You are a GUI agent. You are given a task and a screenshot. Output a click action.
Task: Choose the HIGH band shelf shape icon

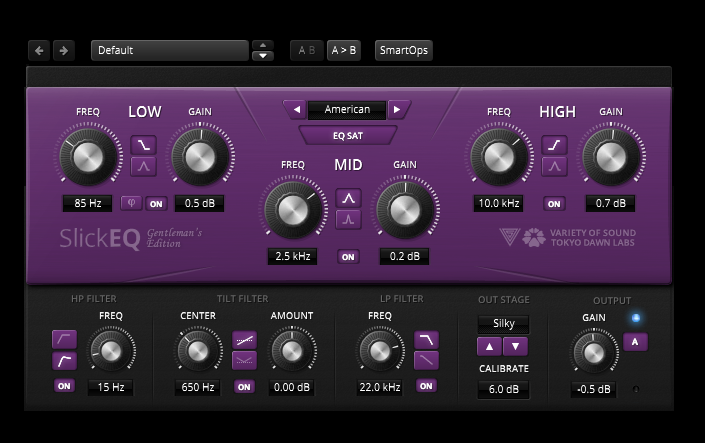[554, 145]
